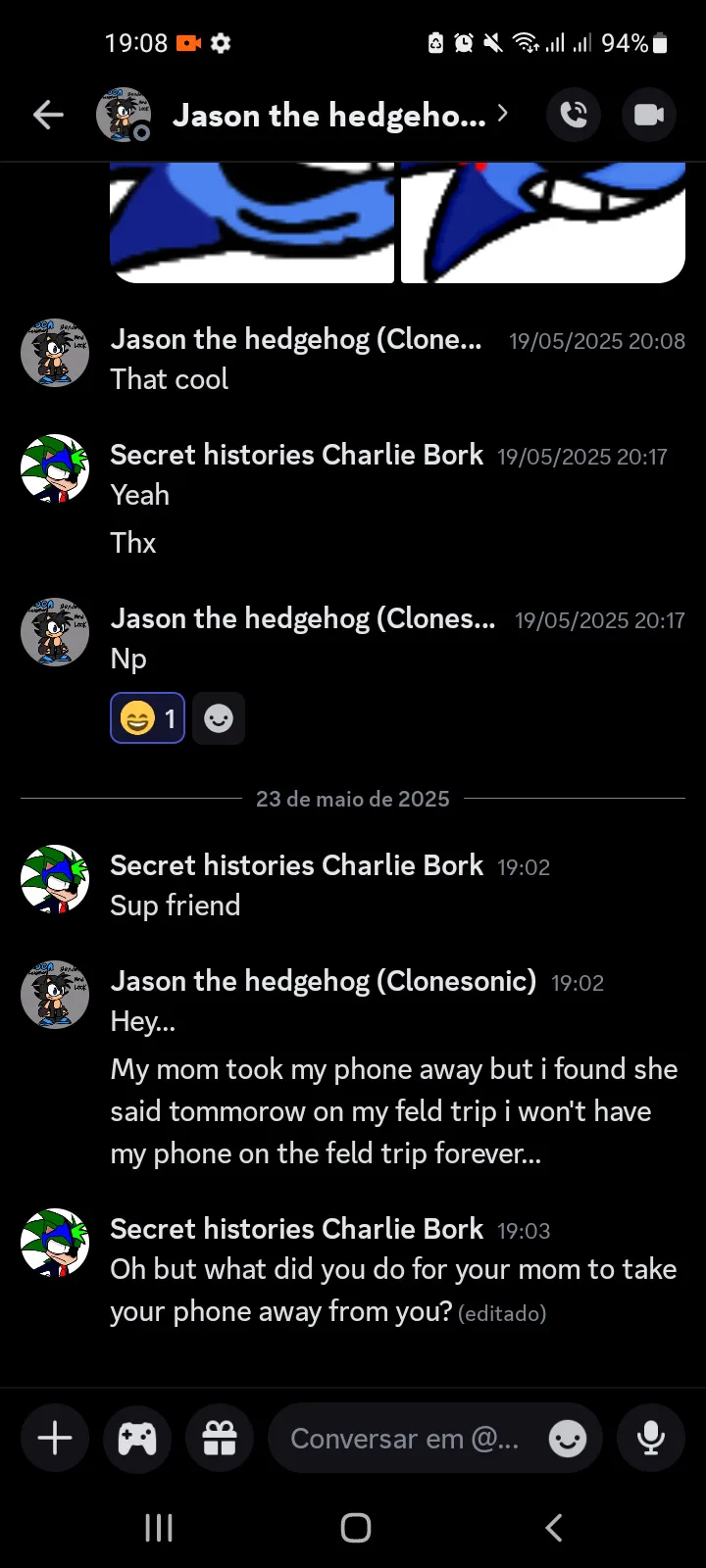706x1568 pixels.
Task: Tap Android recent apps navigation button
Action: tap(159, 1527)
